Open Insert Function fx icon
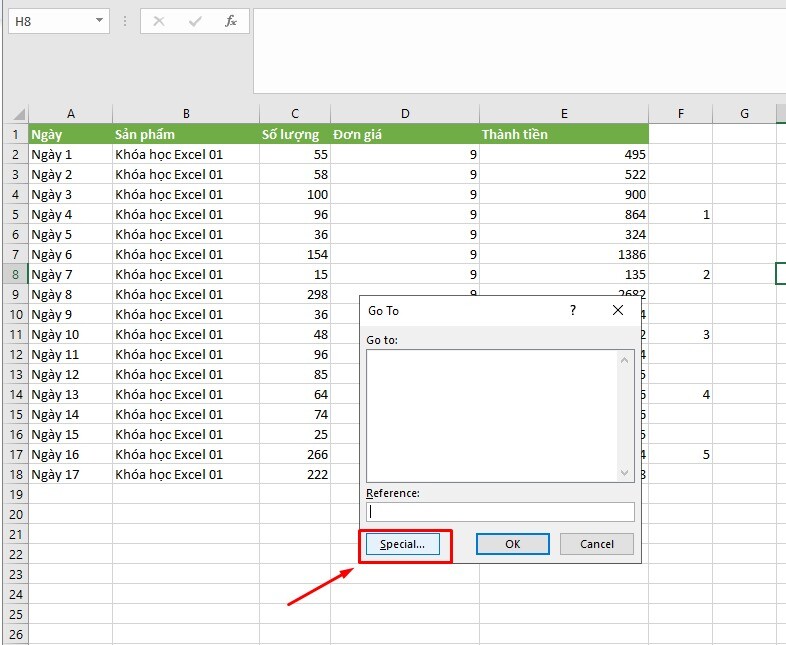This screenshot has height=645, width=786. [231, 21]
